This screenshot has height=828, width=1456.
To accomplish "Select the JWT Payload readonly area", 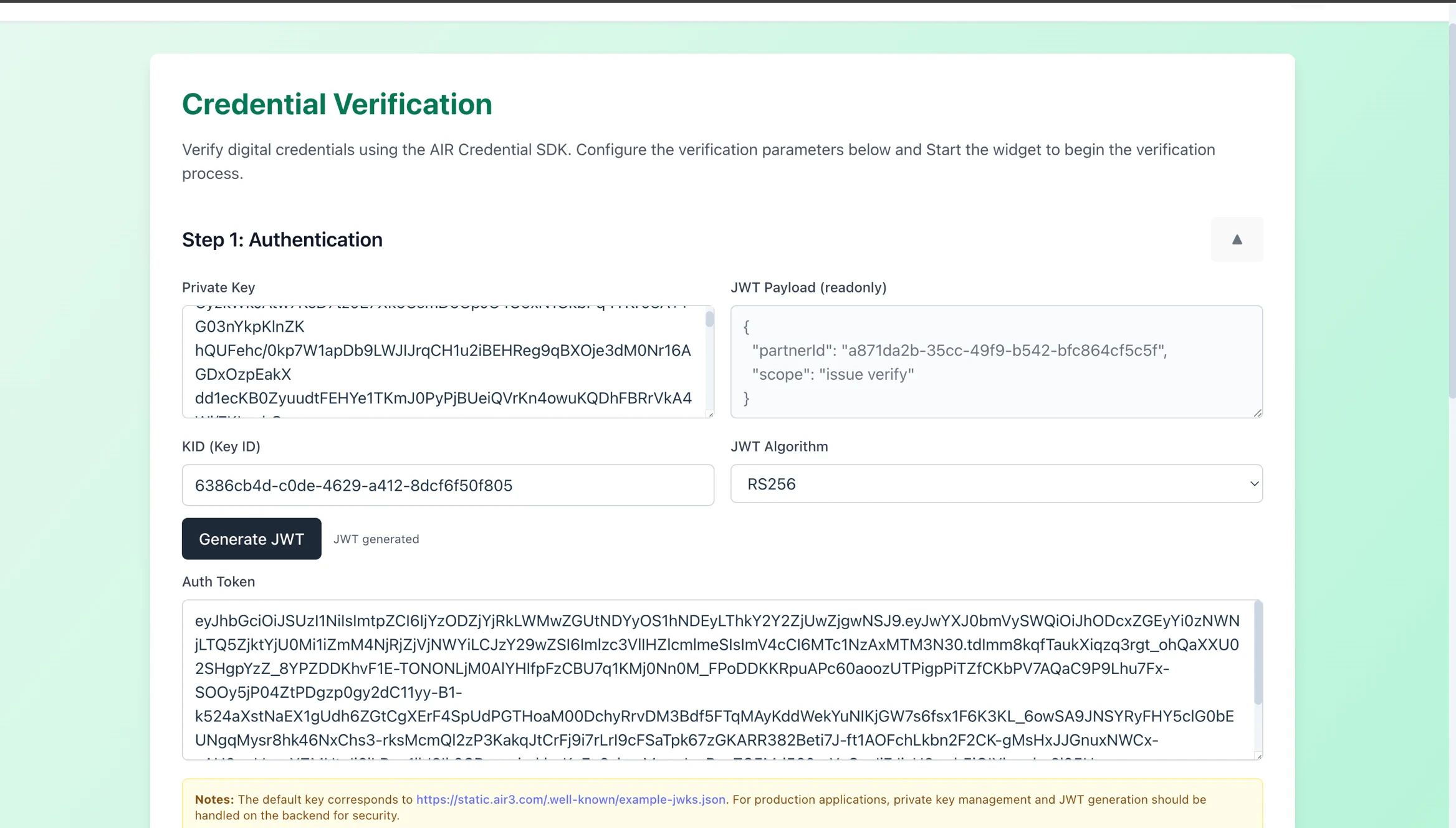I will point(996,362).
